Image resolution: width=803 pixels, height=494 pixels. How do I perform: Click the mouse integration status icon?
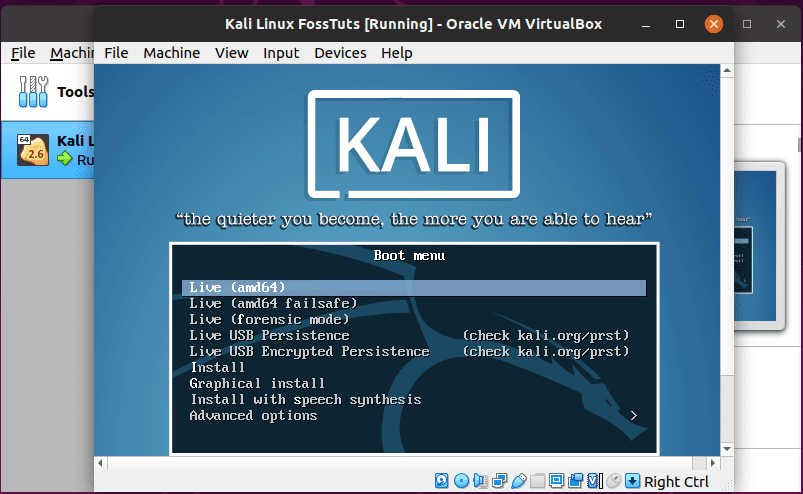[614, 481]
